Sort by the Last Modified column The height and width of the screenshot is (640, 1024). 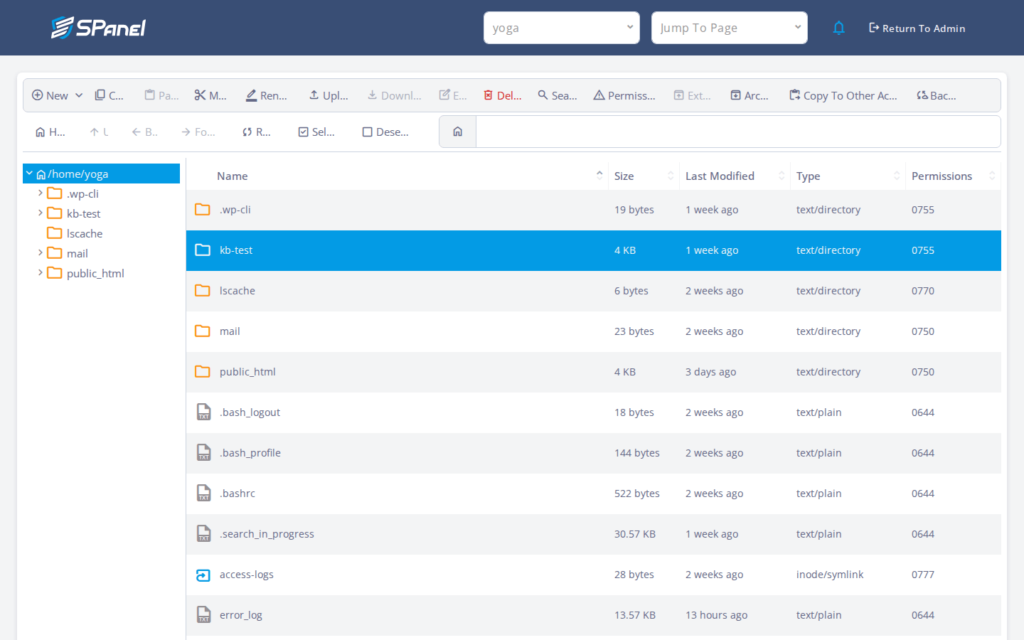click(x=735, y=176)
